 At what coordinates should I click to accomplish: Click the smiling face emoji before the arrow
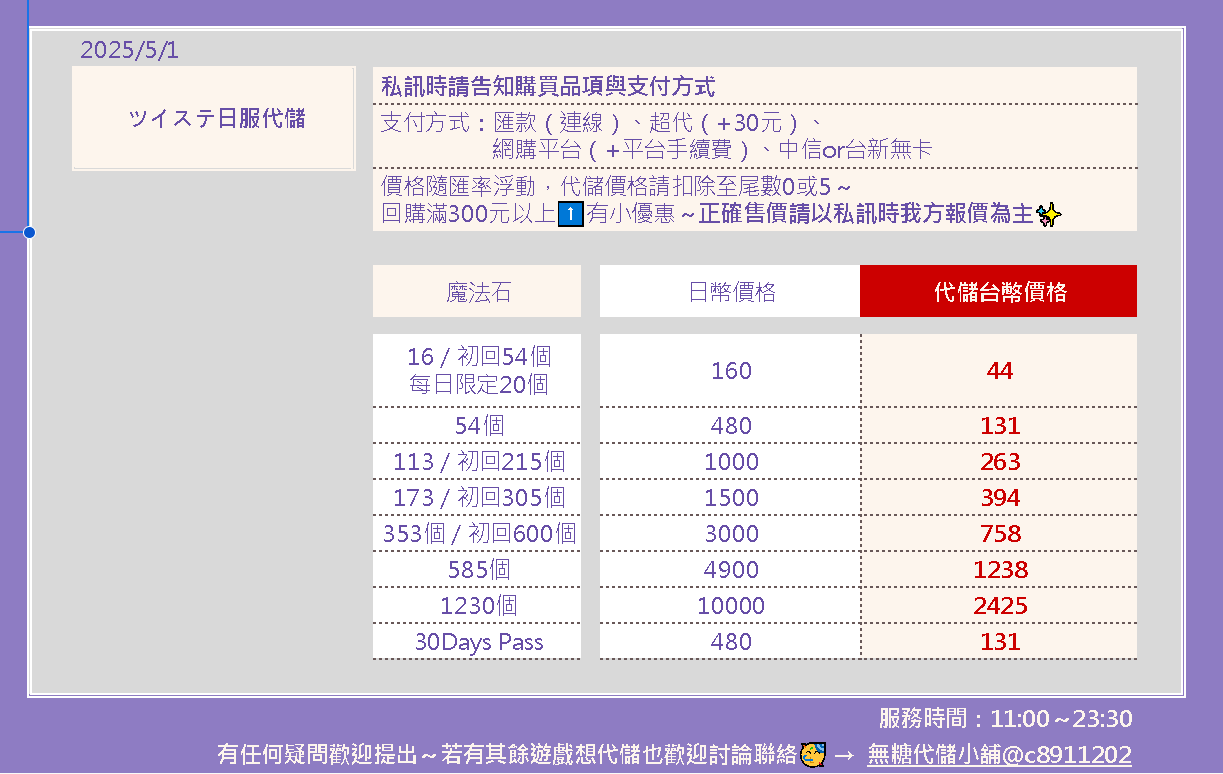tap(813, 754)
